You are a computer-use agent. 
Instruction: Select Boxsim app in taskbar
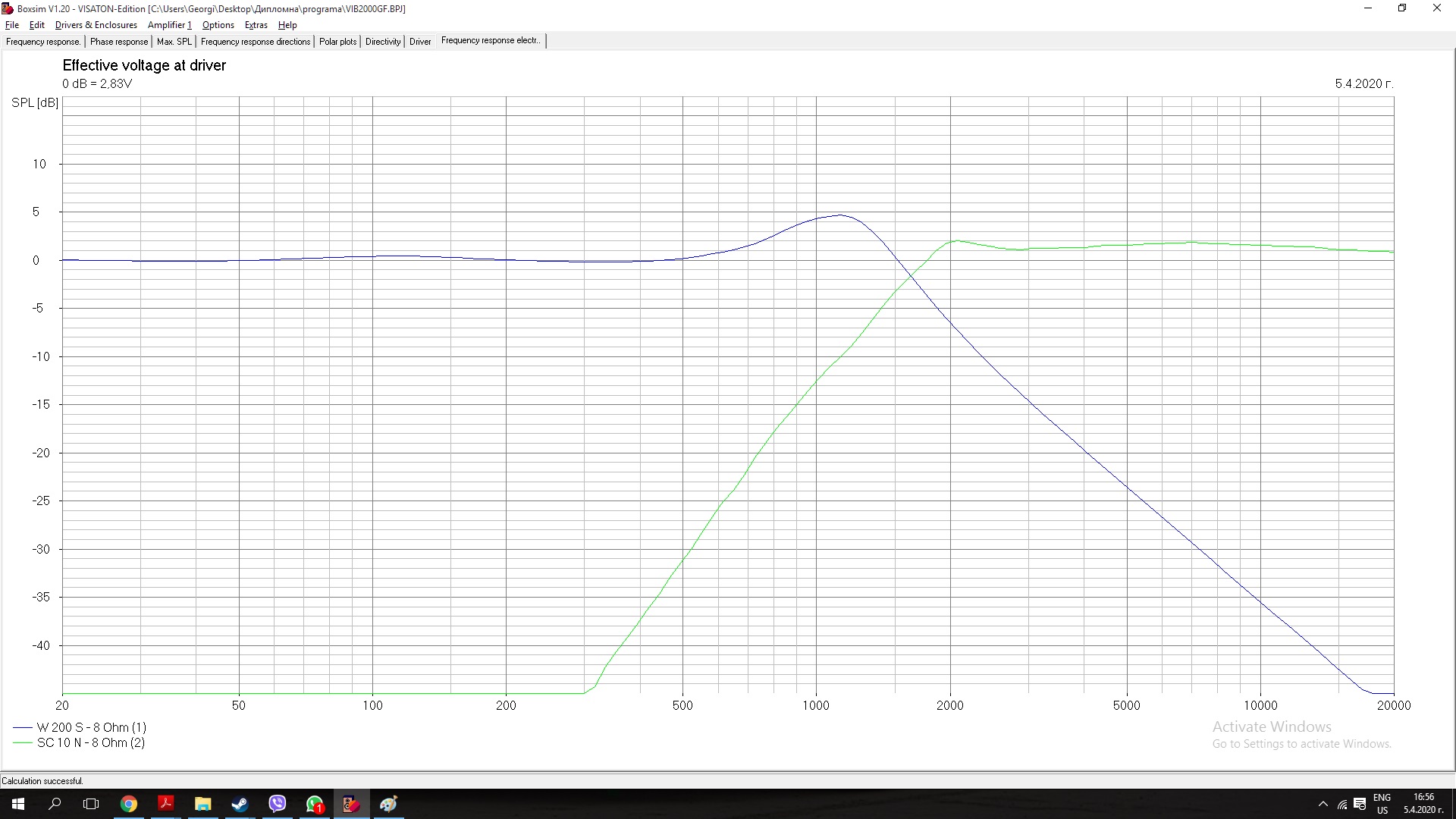(350, 804)
